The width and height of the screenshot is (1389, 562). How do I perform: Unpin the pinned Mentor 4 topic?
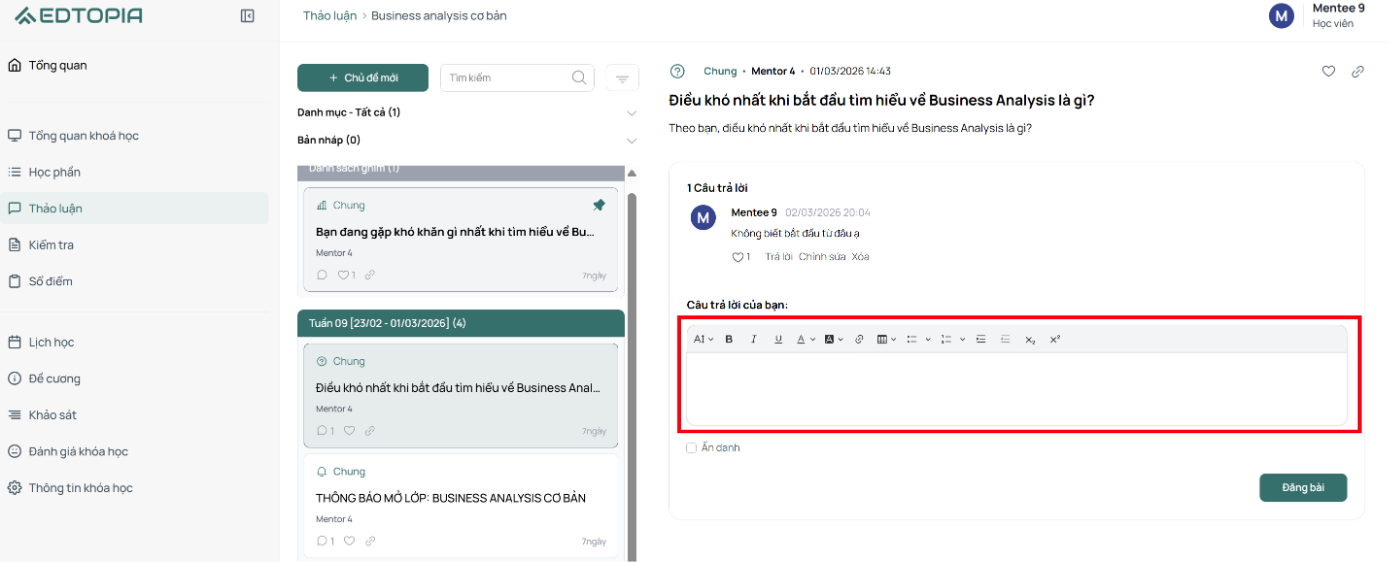click(599, 205)
